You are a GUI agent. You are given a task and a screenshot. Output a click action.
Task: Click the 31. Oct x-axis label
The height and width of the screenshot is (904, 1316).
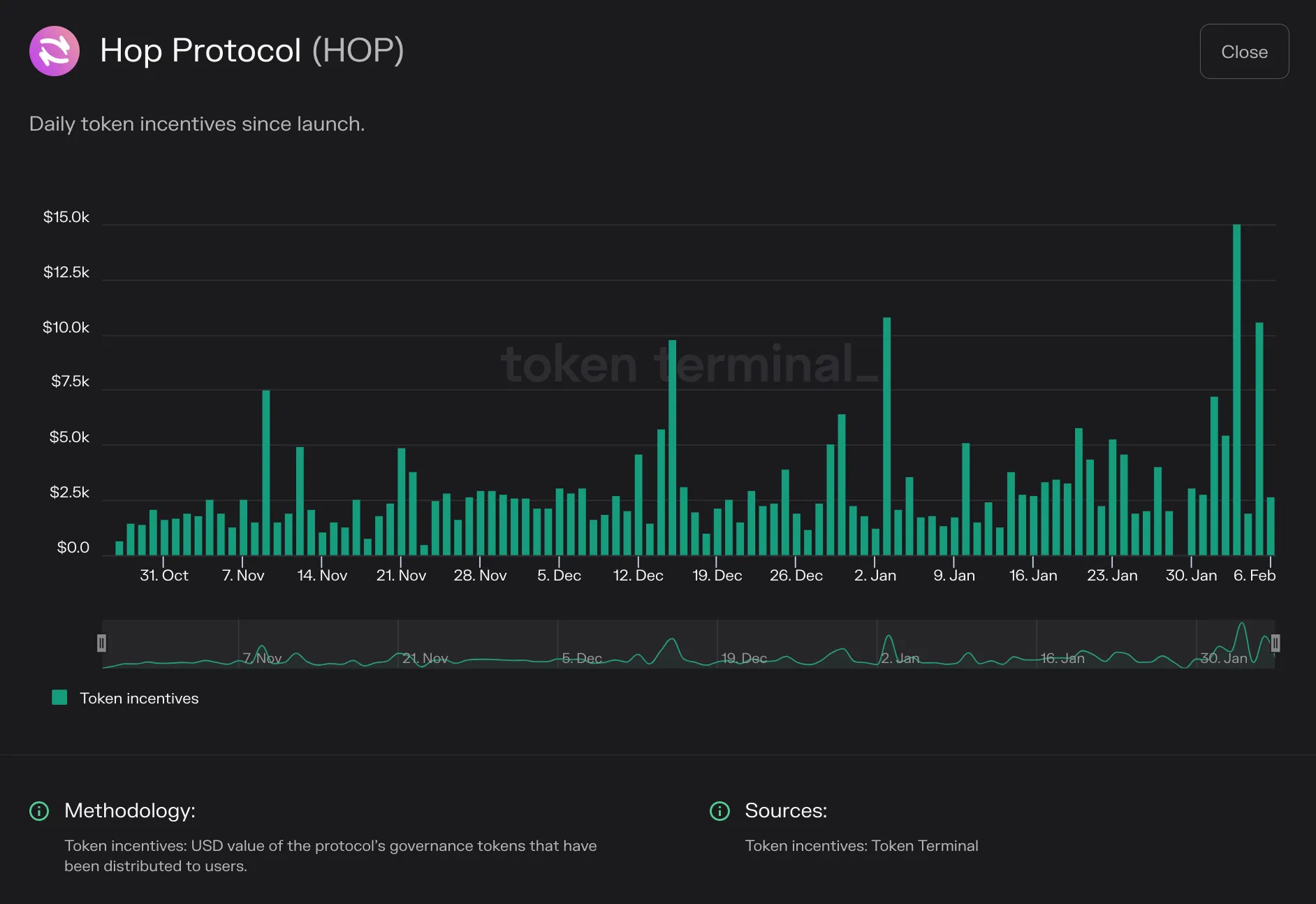tap(164, 576)
